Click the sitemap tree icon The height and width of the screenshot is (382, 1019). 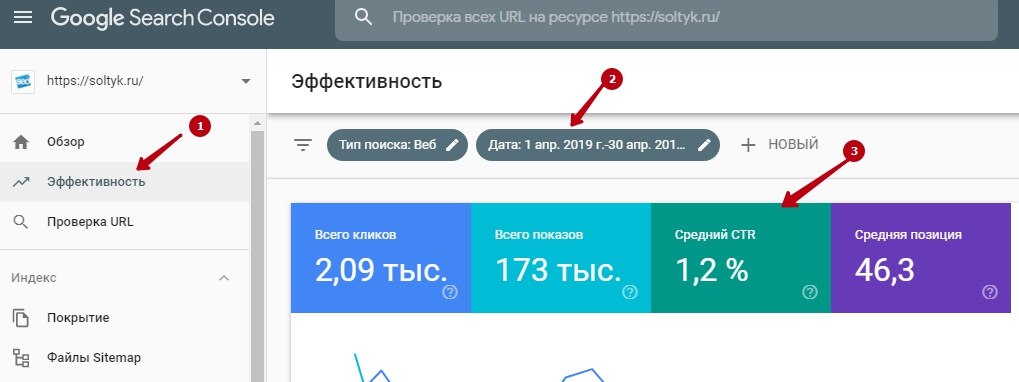tap(21, 358)
